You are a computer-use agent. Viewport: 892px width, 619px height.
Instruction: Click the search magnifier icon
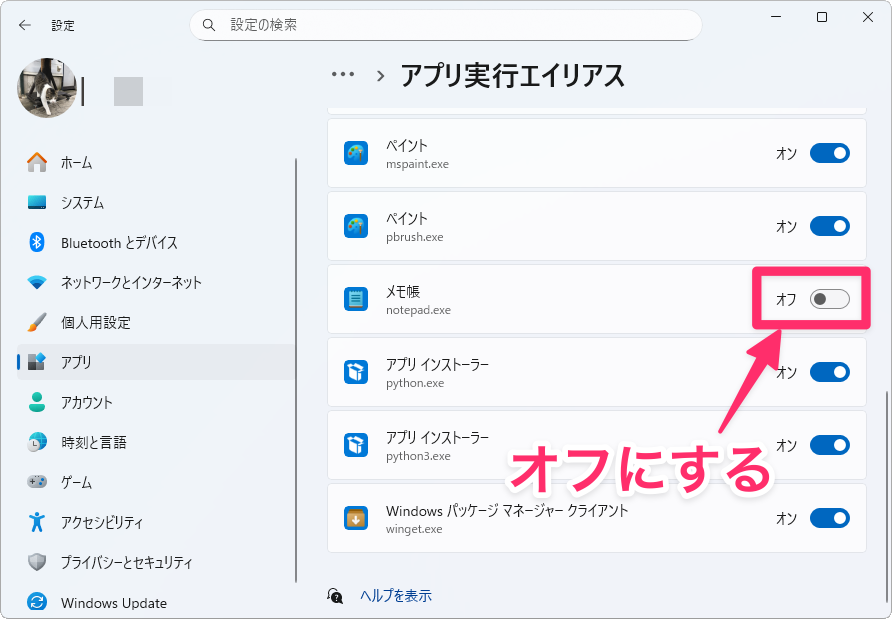click(209, 25)
